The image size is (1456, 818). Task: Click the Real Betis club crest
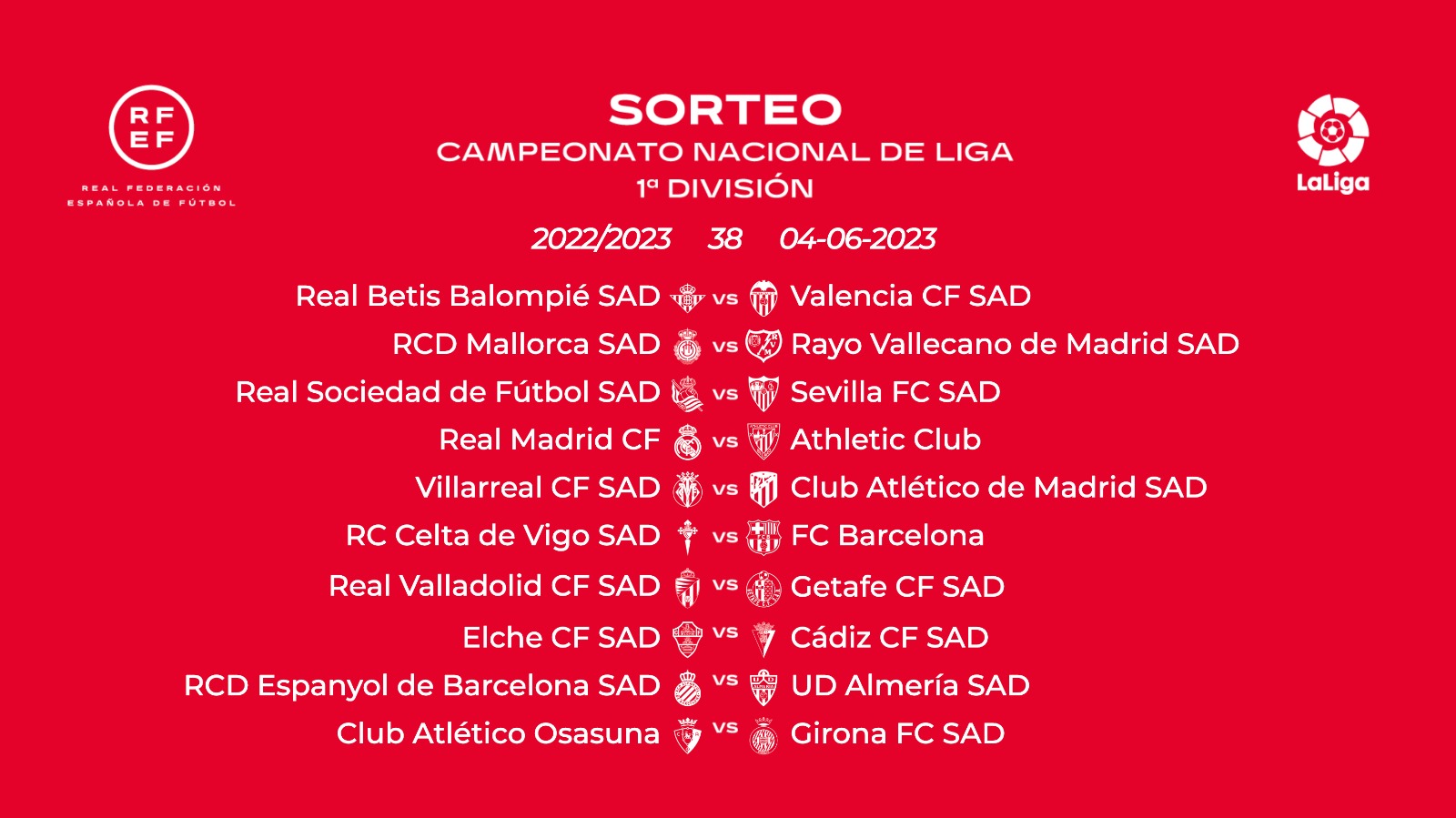687,298
